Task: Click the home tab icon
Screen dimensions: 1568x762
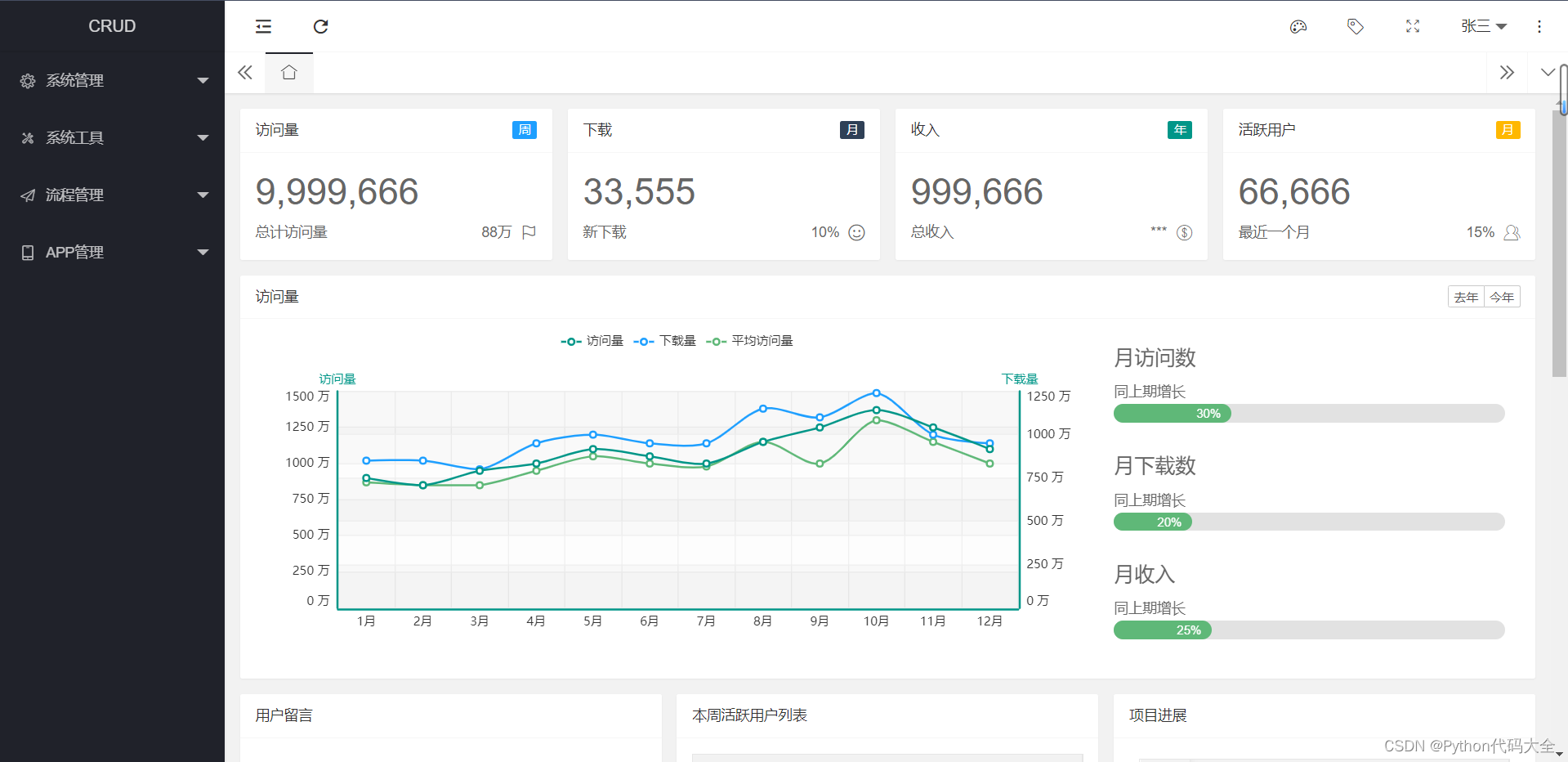Action: [x=288, y=72]
